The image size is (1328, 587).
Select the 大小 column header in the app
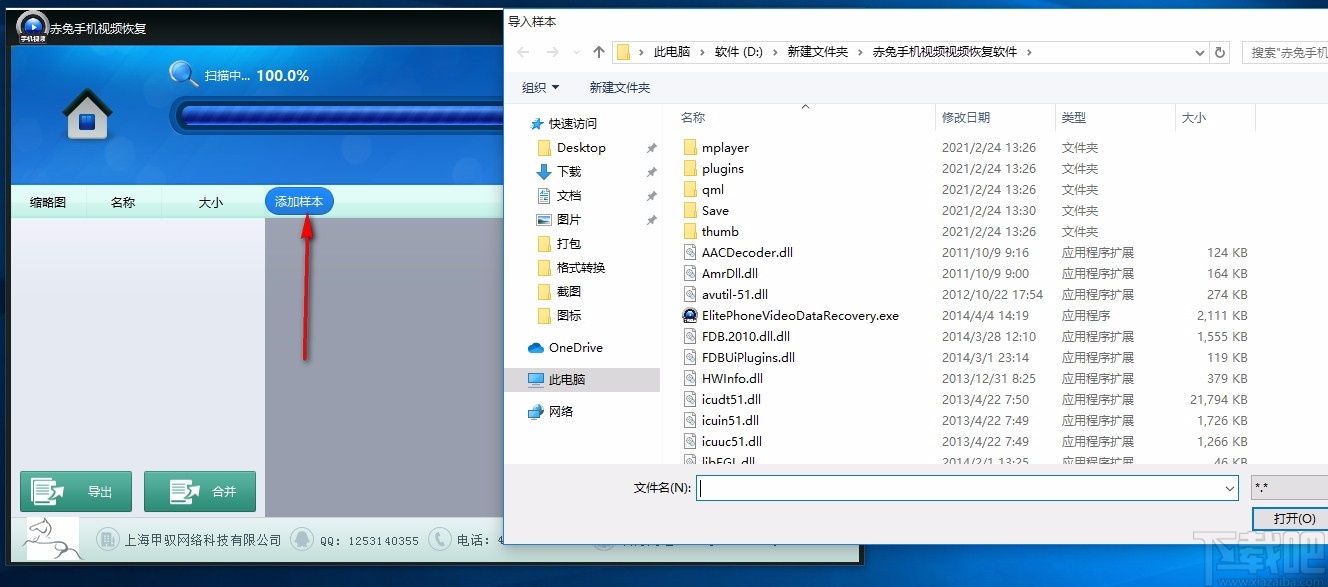[x=211, y=202]
